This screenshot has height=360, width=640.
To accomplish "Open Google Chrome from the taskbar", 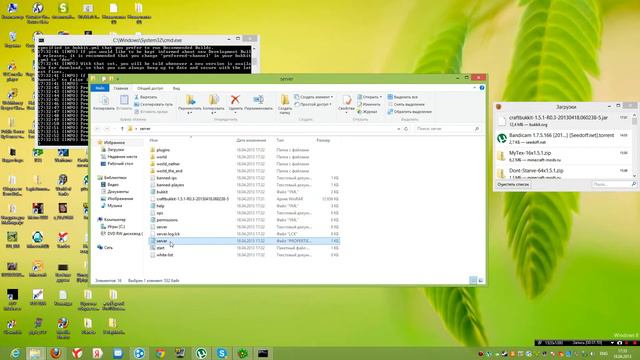I will coord(160,353).
